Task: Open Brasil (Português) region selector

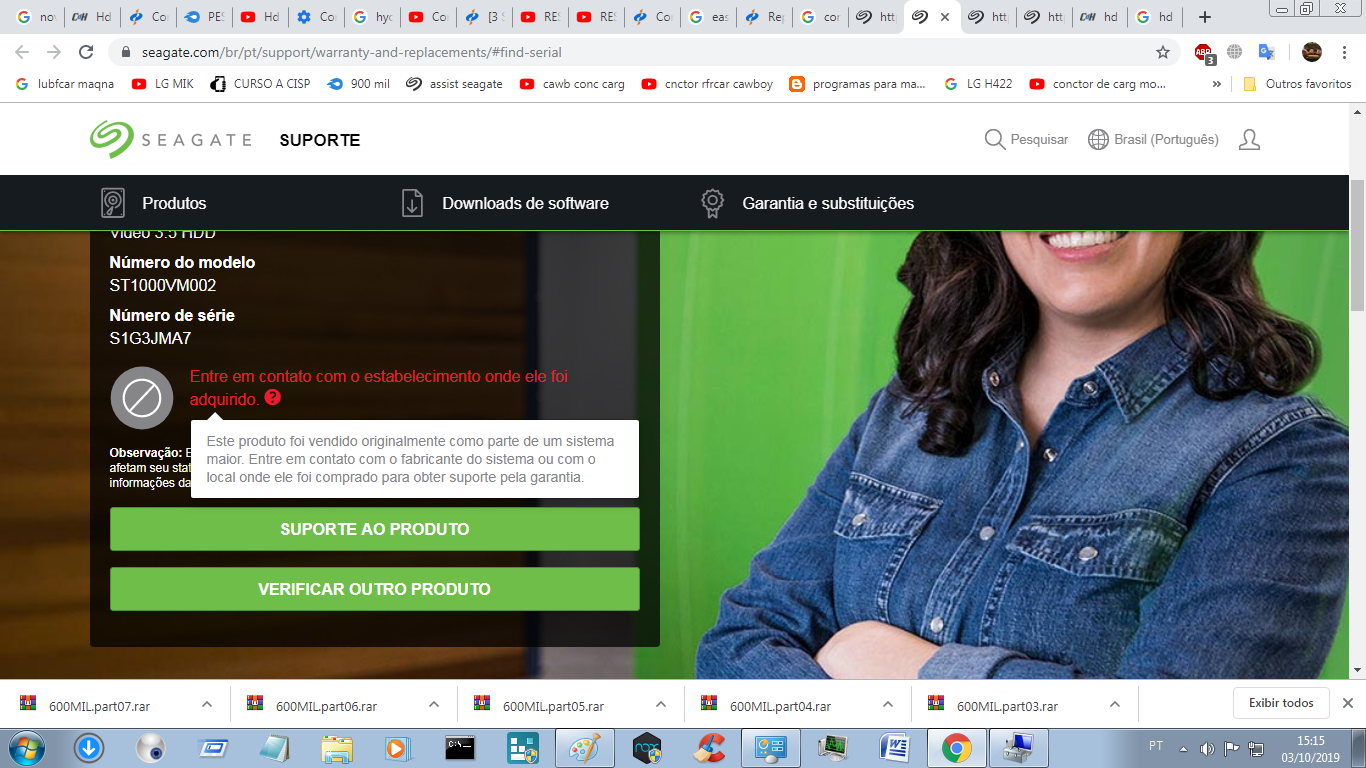Action: tap(1153, 139)
